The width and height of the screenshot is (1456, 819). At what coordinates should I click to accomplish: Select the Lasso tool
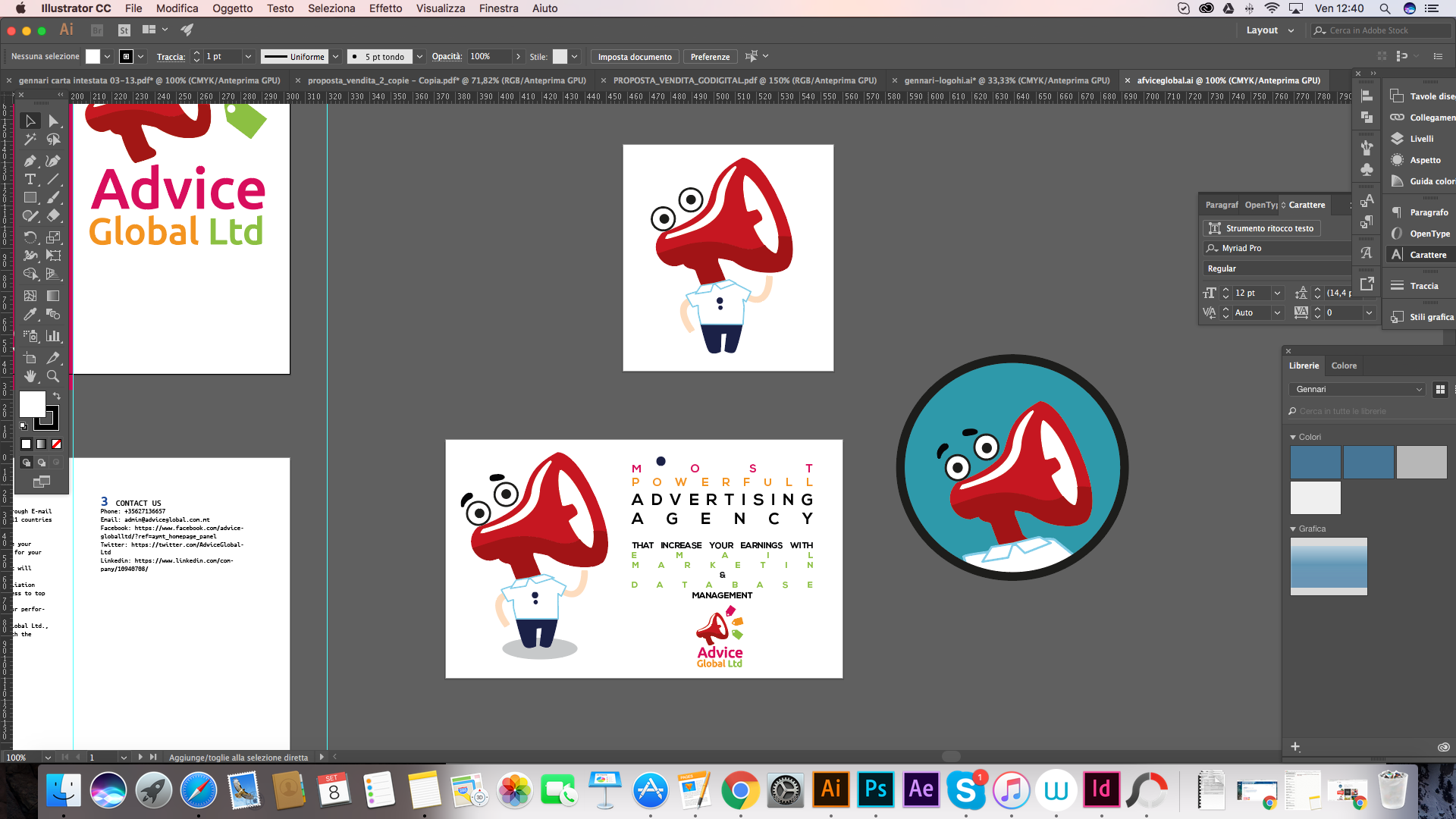pos(53,140)
